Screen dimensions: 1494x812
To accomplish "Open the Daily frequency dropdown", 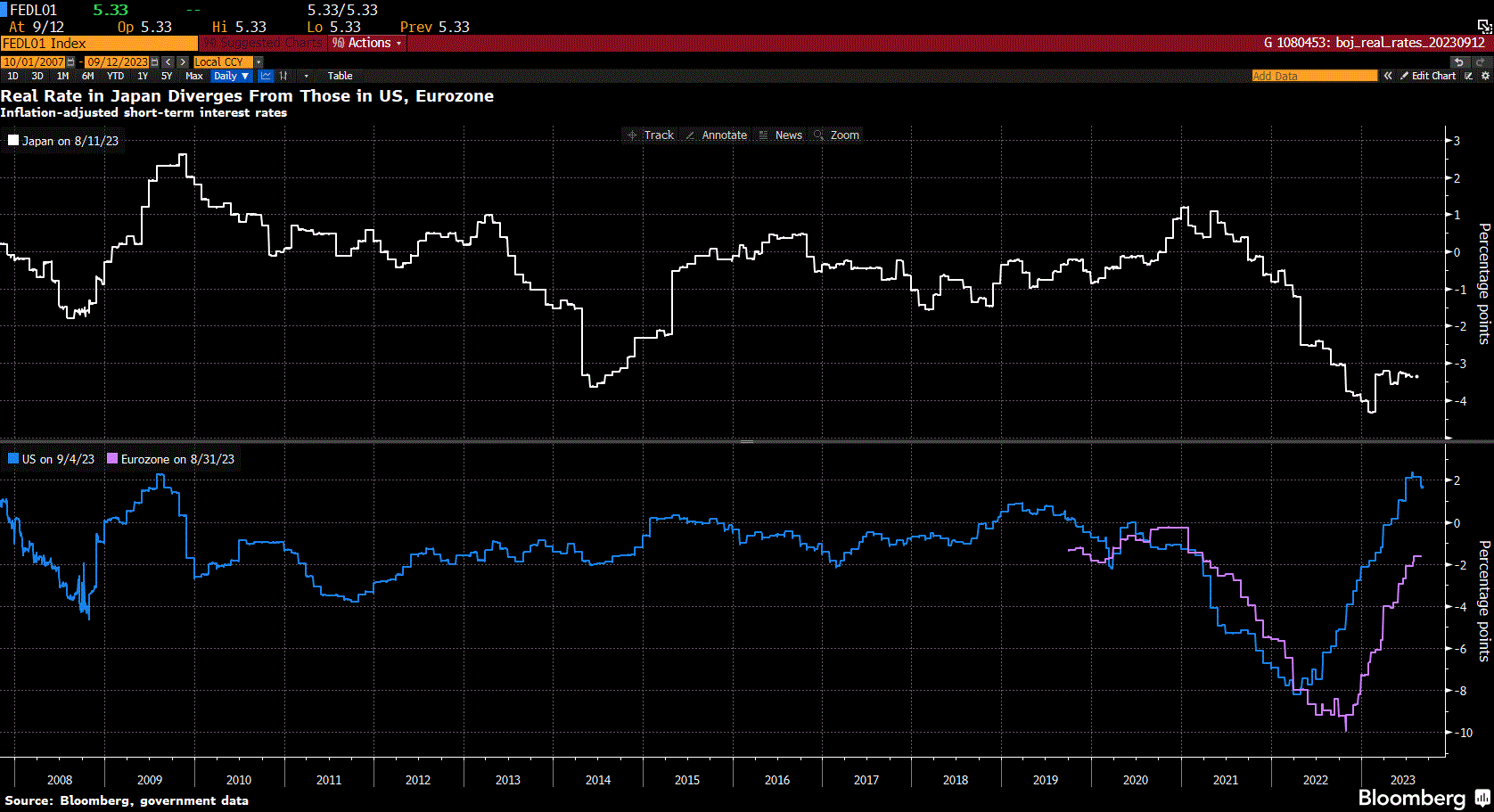I will coord(229,76).
